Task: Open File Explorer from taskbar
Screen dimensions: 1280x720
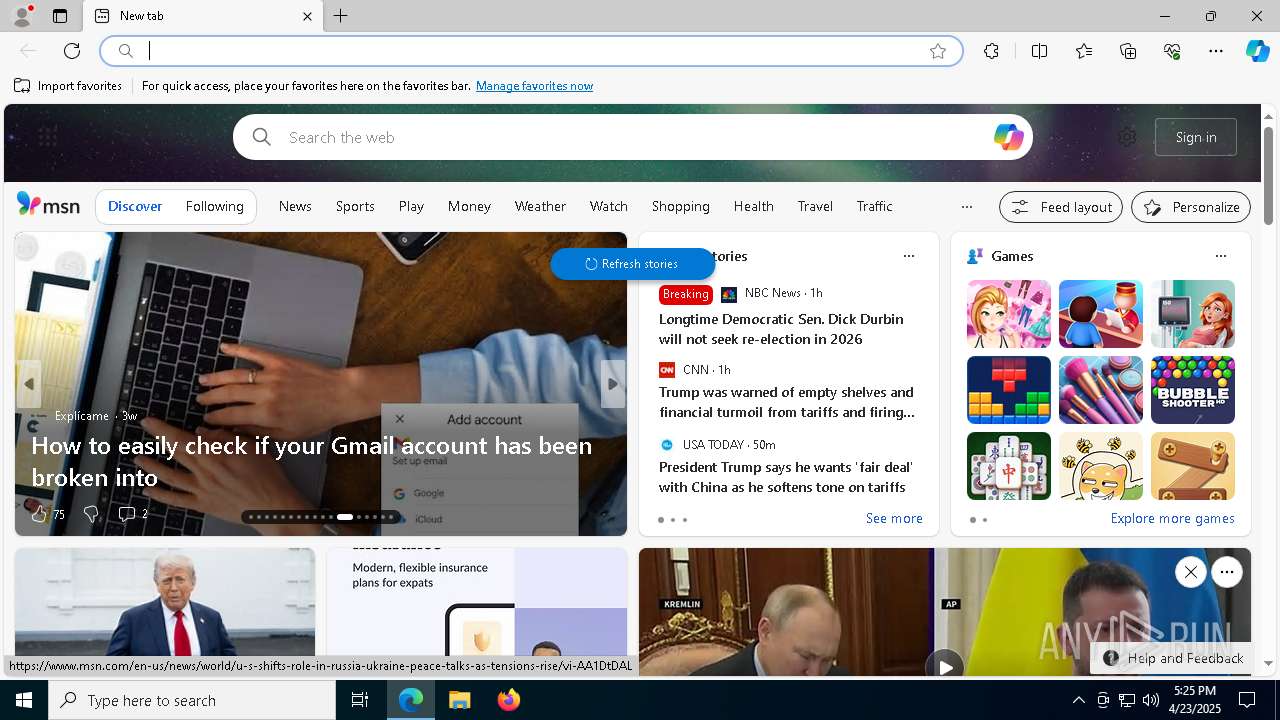Action: 460,700
